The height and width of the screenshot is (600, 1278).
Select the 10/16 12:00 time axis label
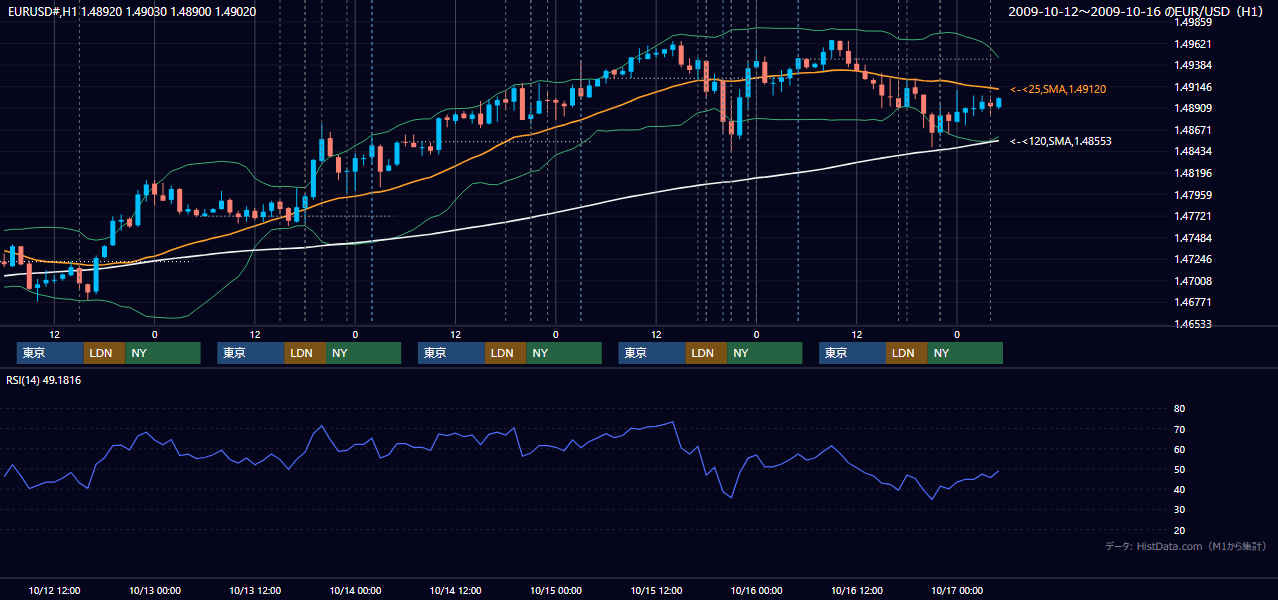[856, 590]
